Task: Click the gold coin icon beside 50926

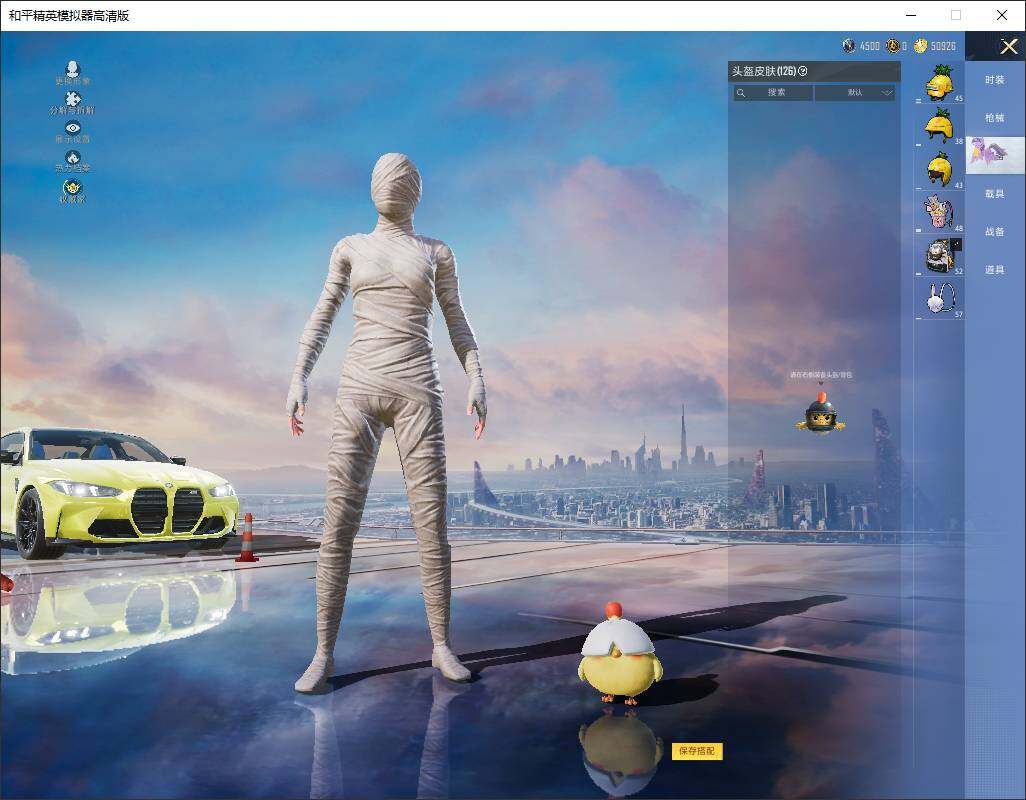Action: coord(921,46)
